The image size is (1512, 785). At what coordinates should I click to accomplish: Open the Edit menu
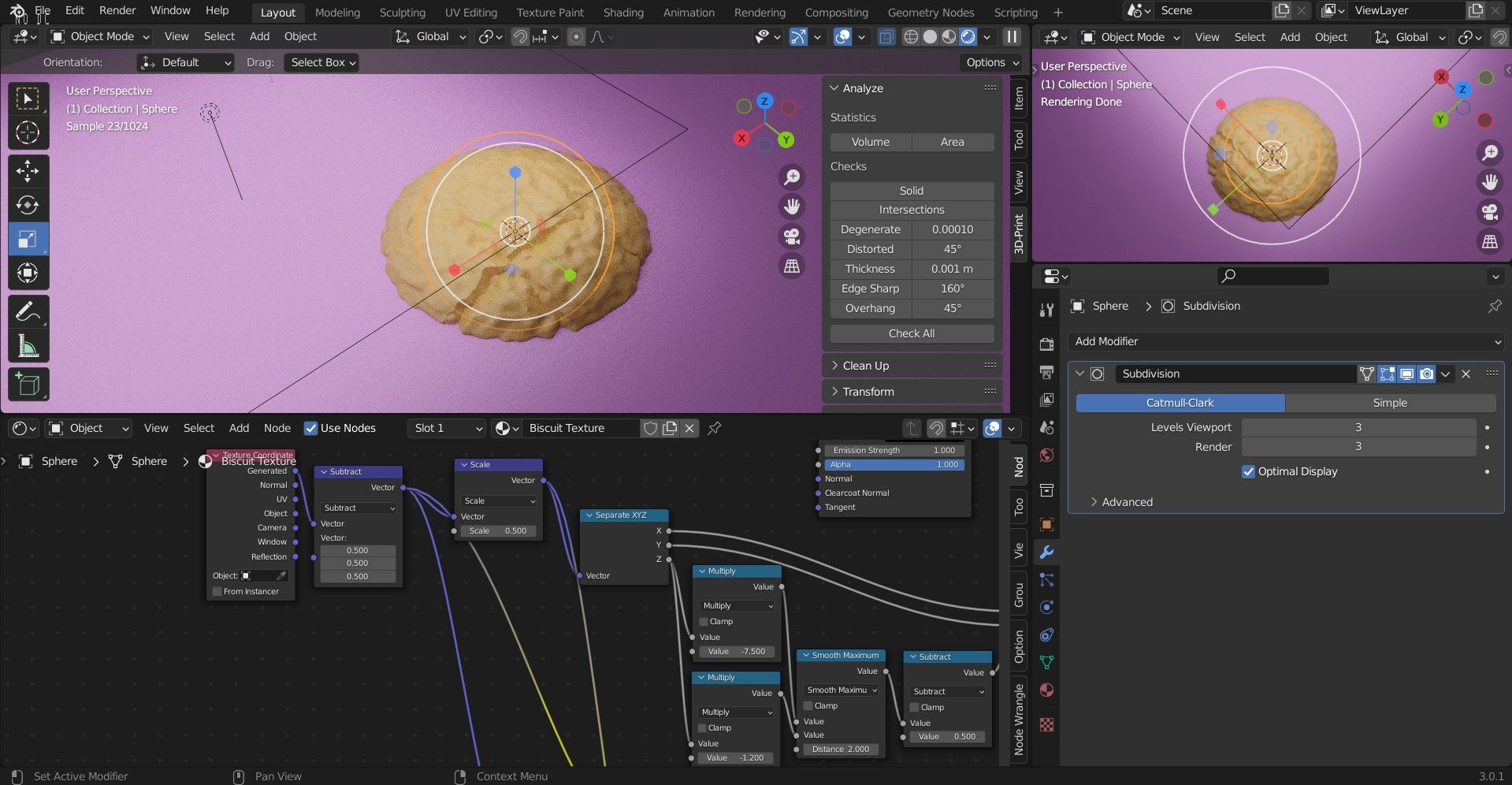point(75,10)
